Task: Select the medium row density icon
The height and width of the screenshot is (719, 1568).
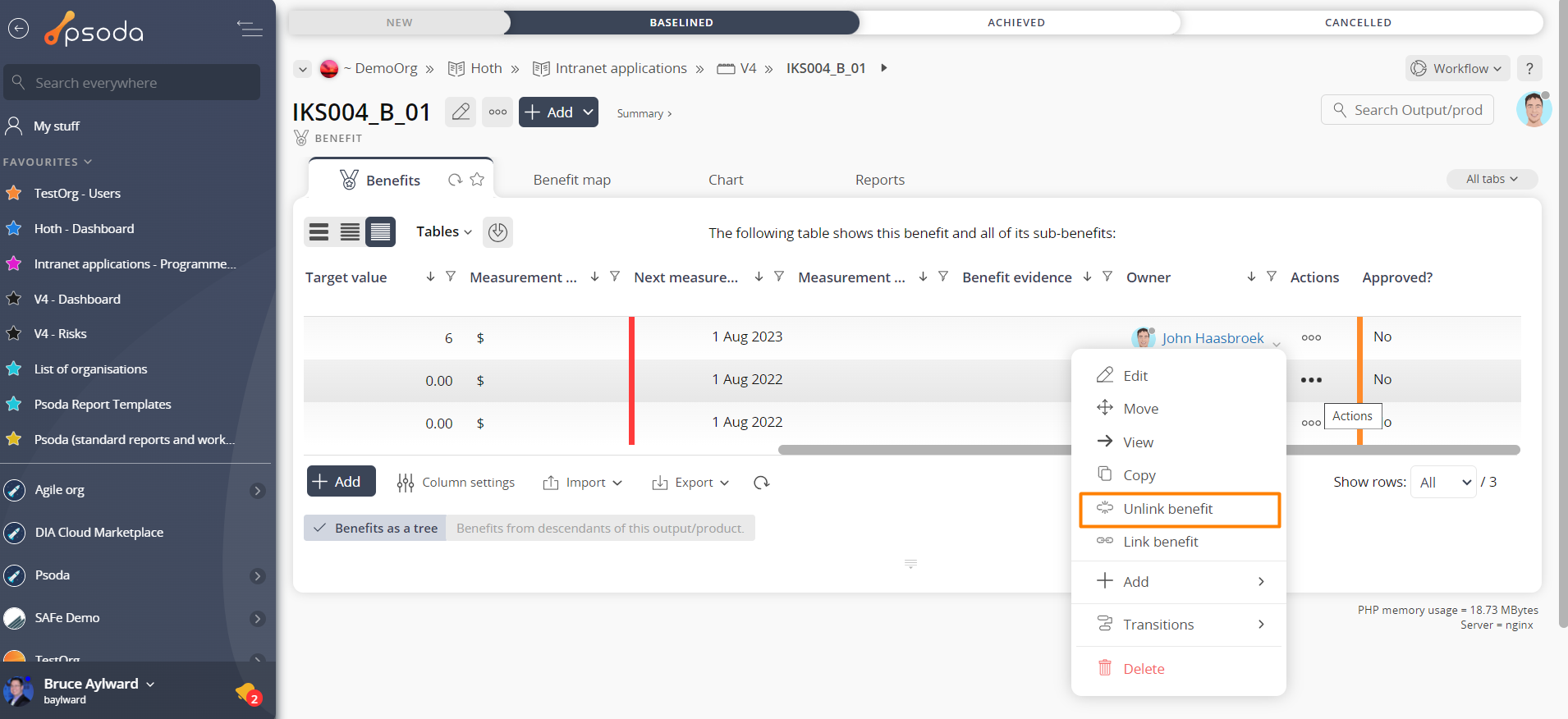Action: (350, 232)
